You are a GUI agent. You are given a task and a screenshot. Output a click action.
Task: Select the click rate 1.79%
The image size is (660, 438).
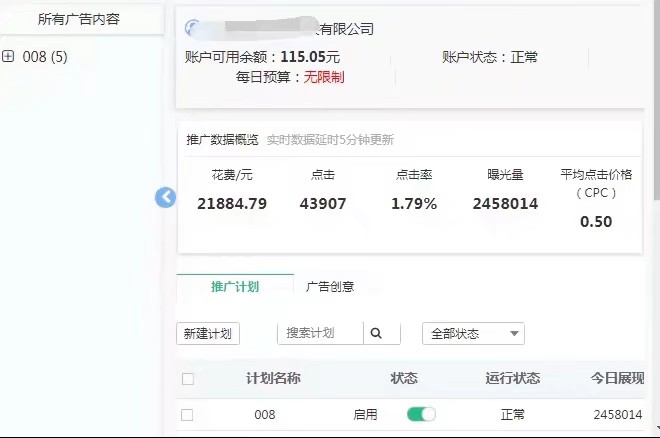pos(414,204)
